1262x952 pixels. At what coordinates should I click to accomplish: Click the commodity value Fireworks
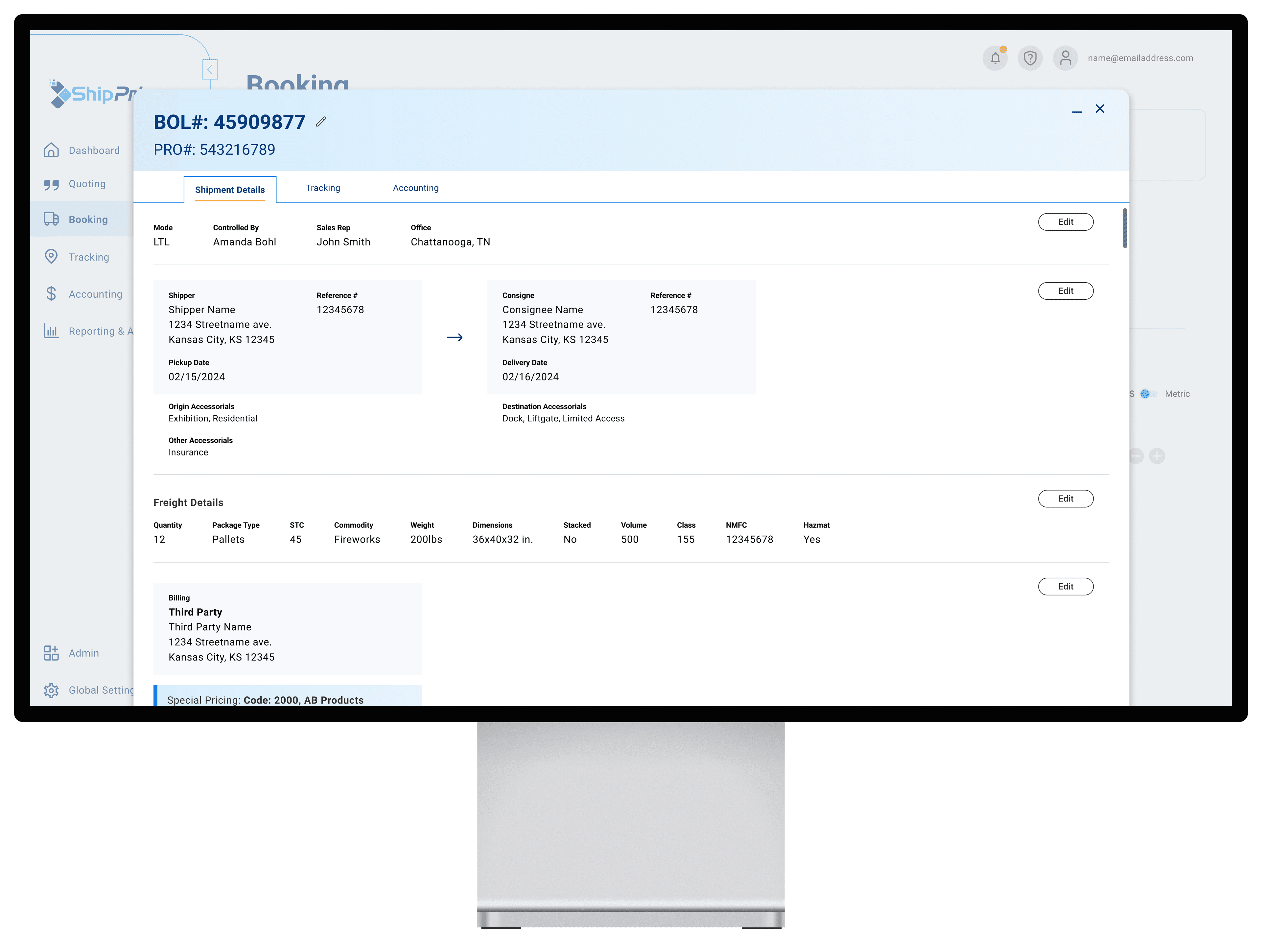pos(357,540)
